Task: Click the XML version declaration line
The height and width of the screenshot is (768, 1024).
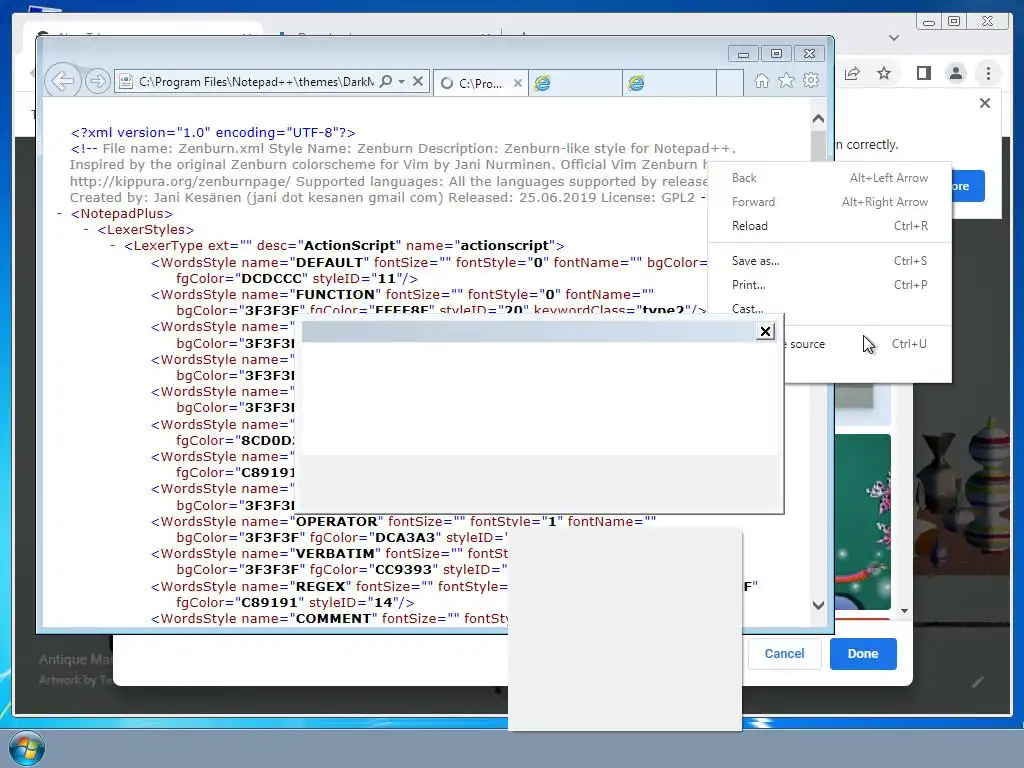Action: click(x=213, y=133)
